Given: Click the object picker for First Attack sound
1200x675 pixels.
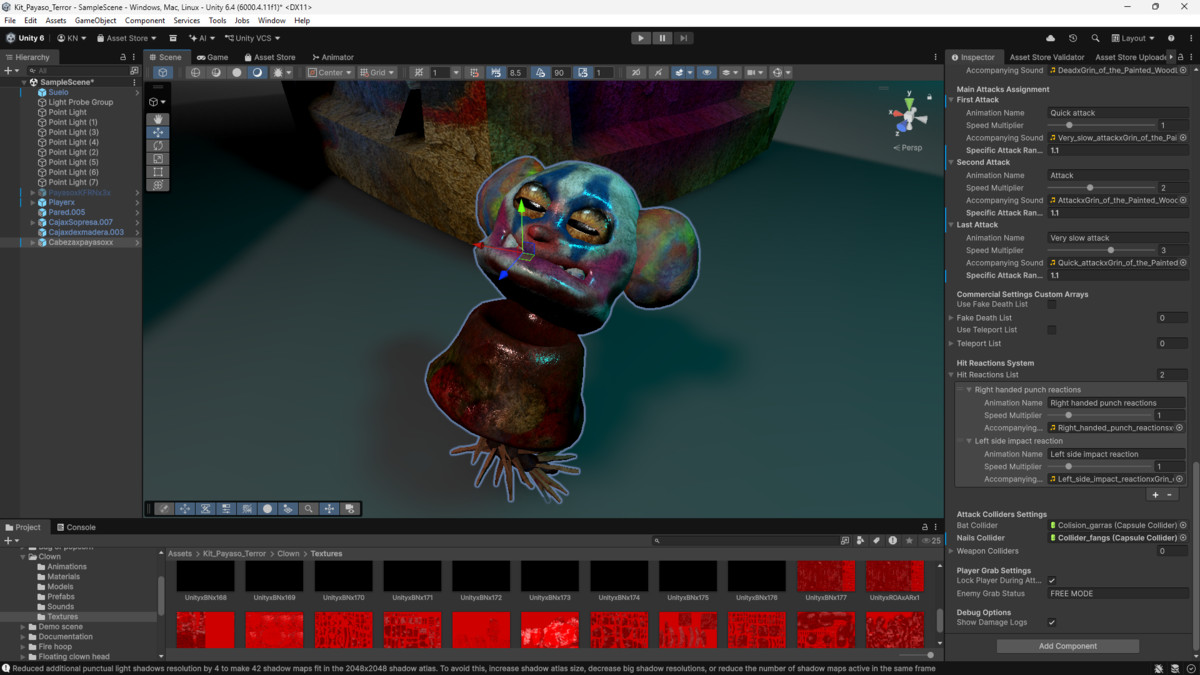Looking at the screenshot, I should click(x=1183, y=138).
